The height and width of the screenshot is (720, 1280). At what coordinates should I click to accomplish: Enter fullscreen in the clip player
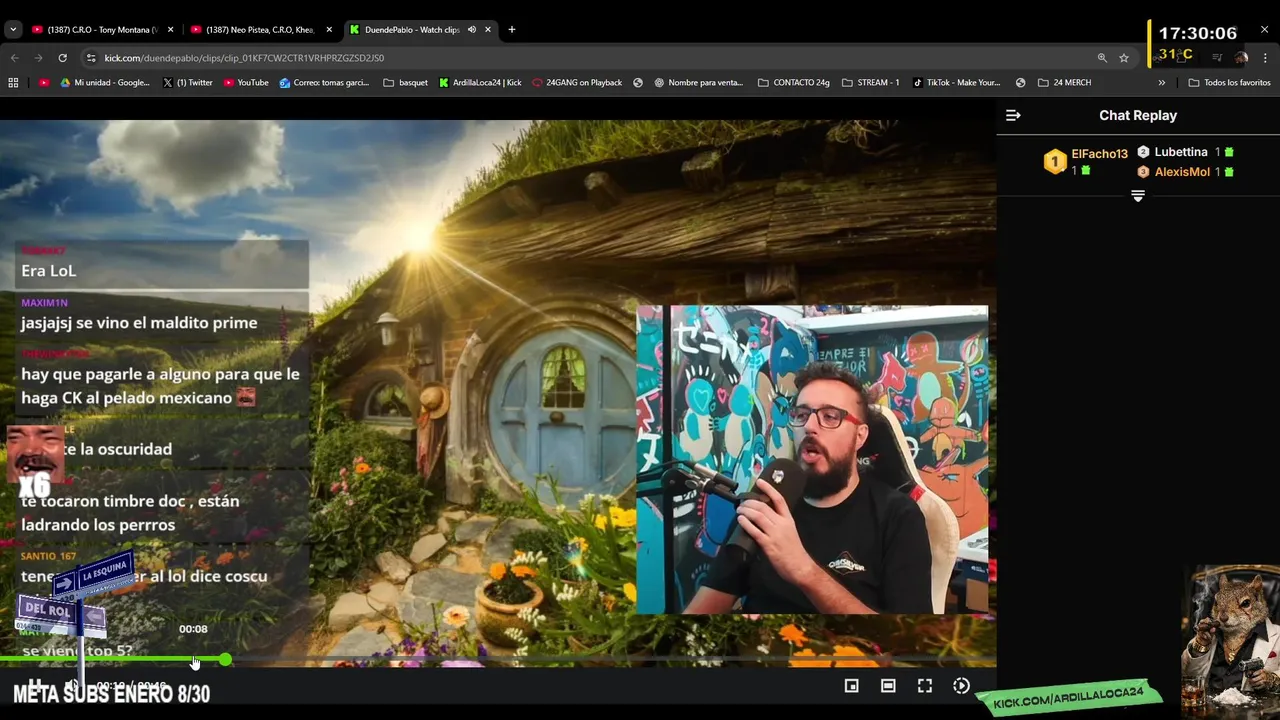(x=925, y=686)
